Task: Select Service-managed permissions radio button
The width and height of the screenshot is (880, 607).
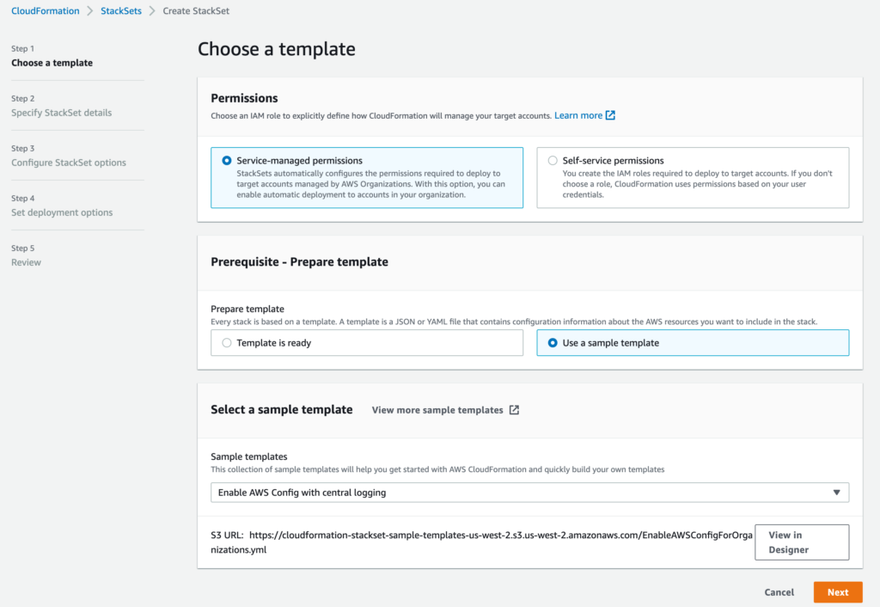Action: click(227, 160)
